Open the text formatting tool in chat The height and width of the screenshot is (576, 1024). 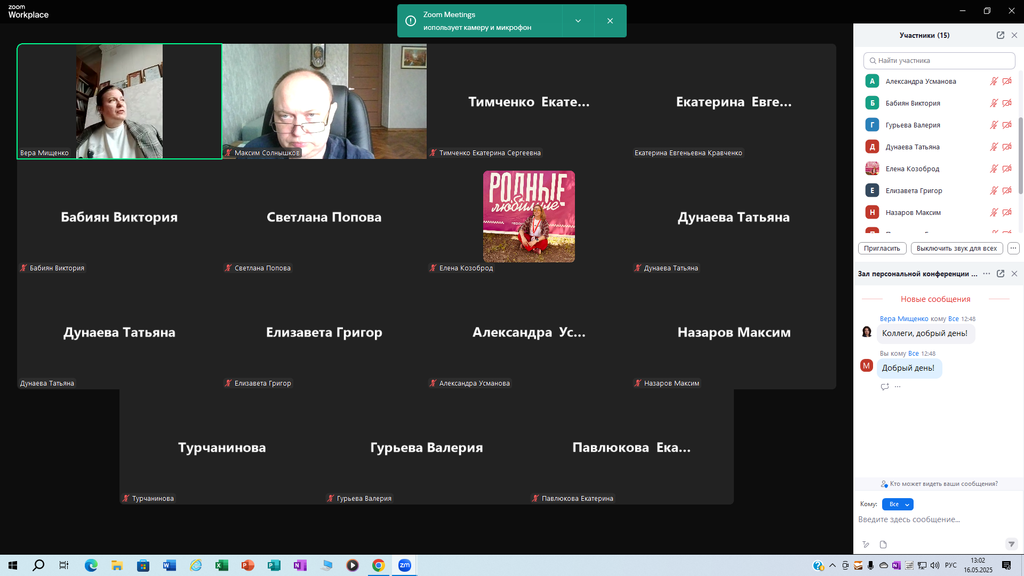point(866,544)
